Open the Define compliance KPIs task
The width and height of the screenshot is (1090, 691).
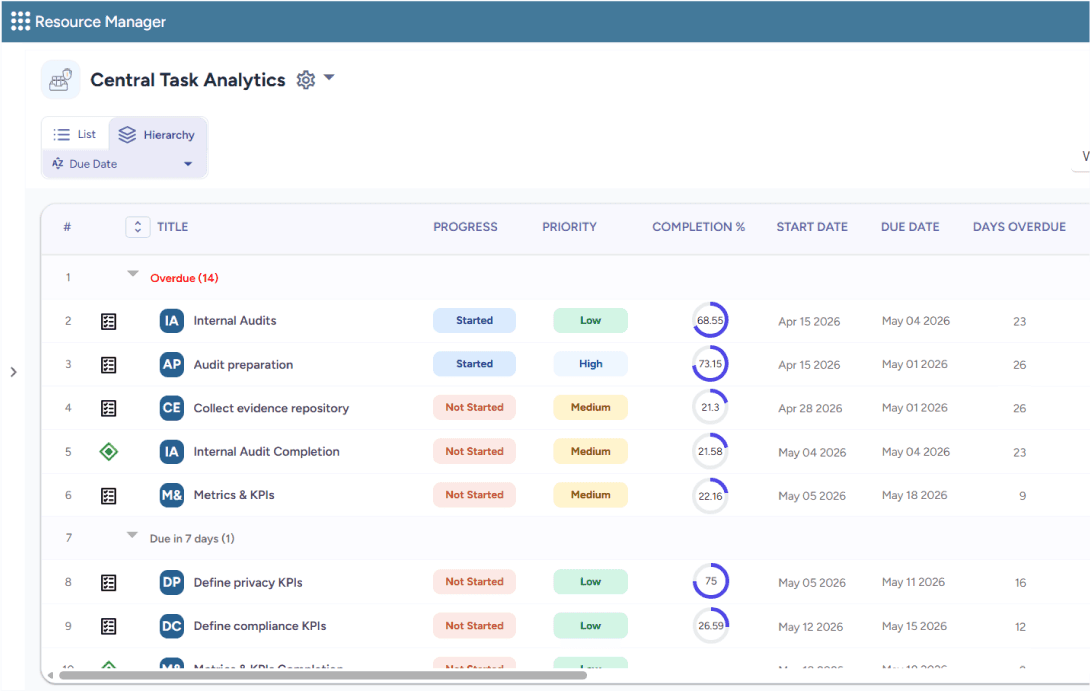260,626
